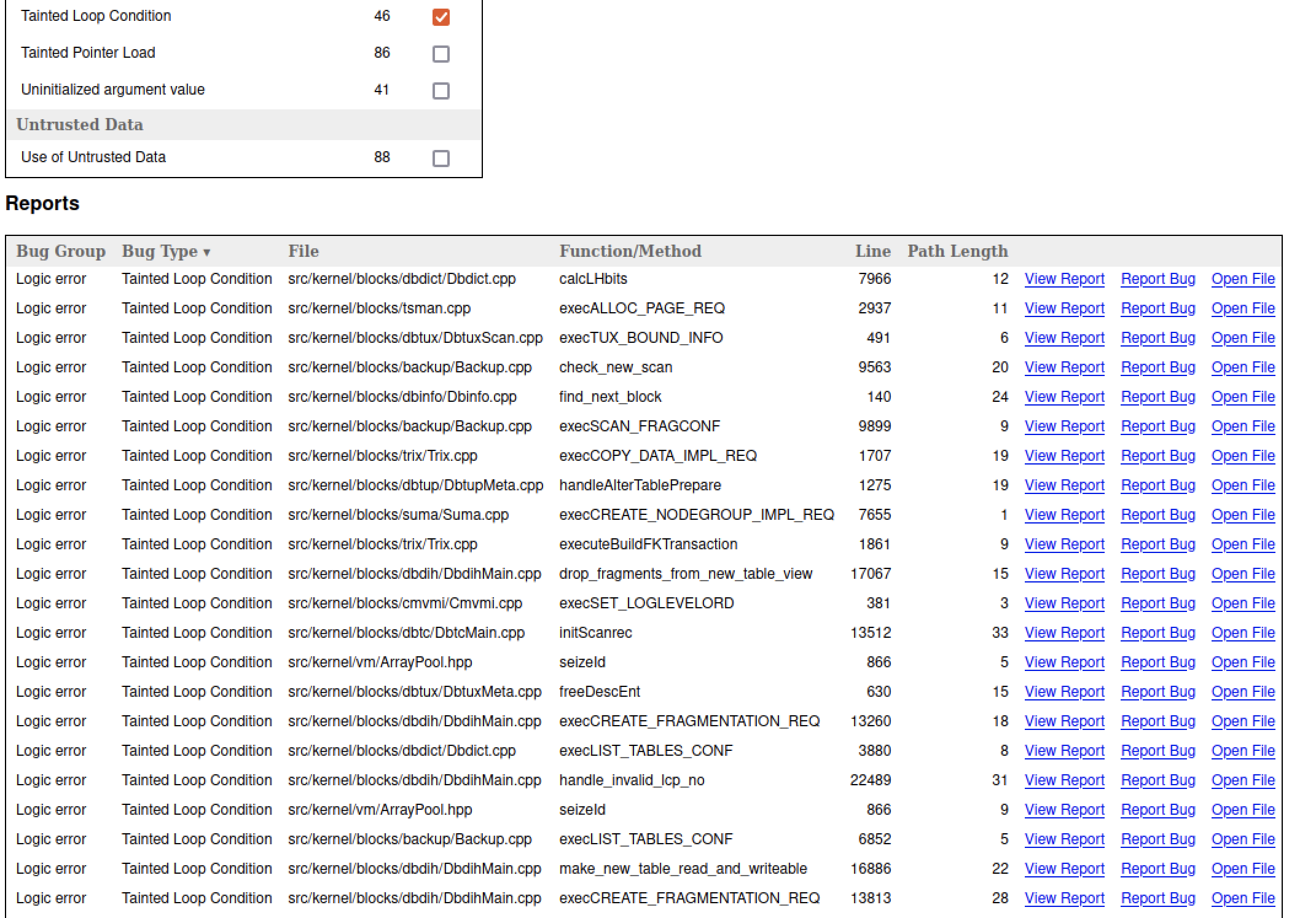View Report for find_next_block
Image resolution: width=1316 pixels, height=918 pixels.
point(1064,397)
